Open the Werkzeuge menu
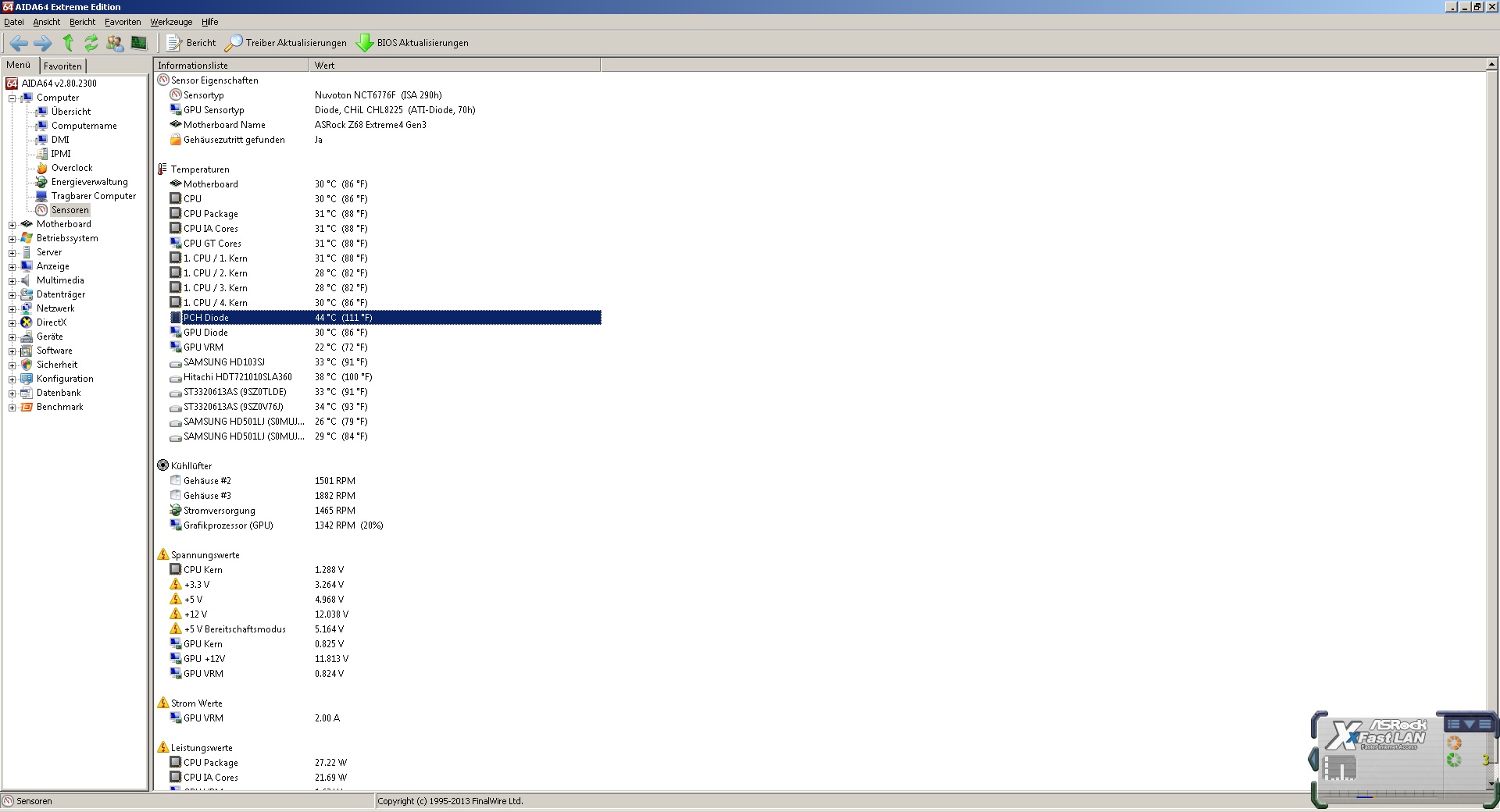 (x=171, y=22)
